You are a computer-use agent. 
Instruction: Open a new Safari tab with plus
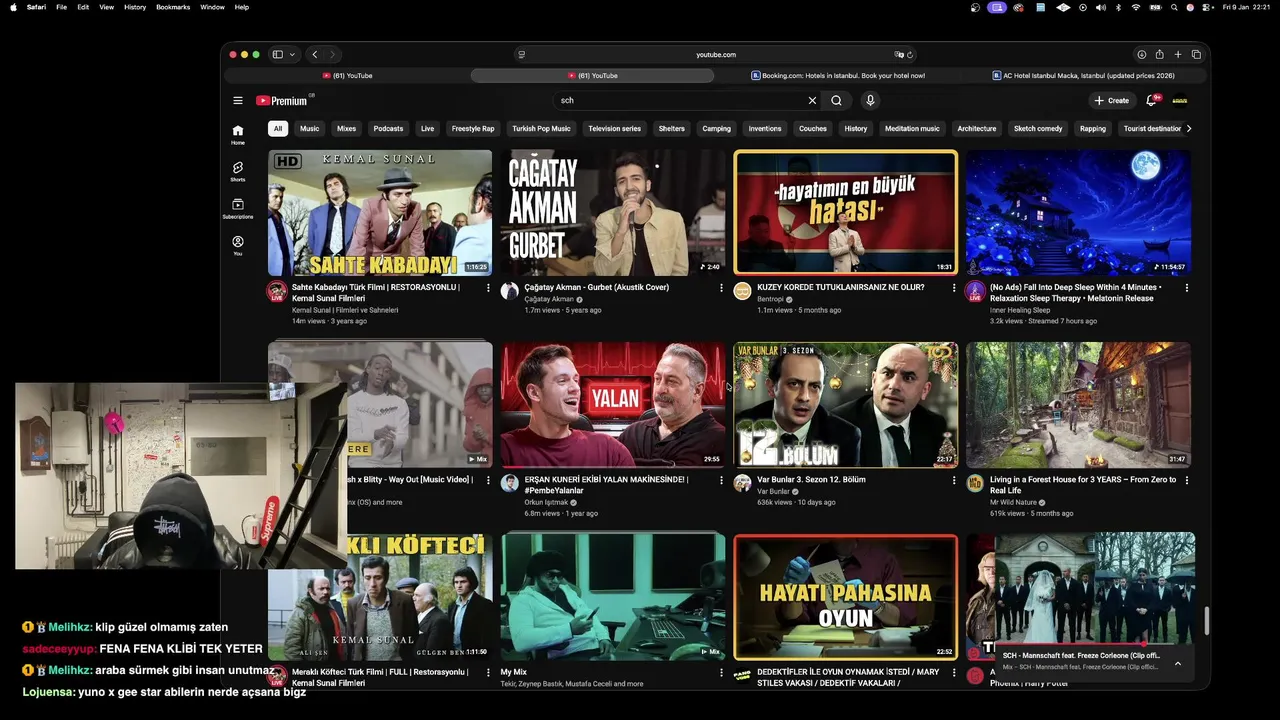pos(1178,54)
